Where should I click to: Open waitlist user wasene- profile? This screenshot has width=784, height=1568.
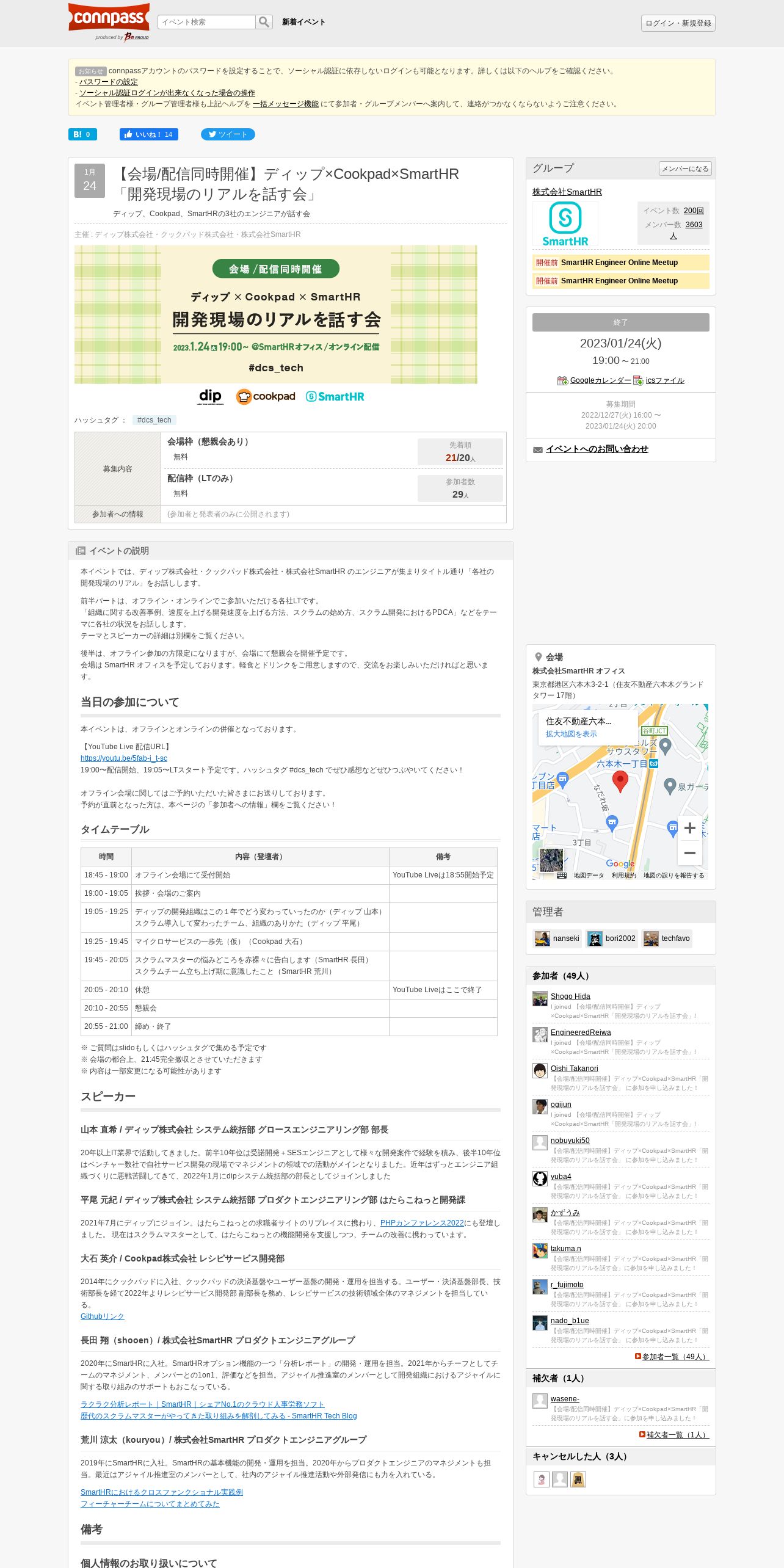coord(565,1399)
